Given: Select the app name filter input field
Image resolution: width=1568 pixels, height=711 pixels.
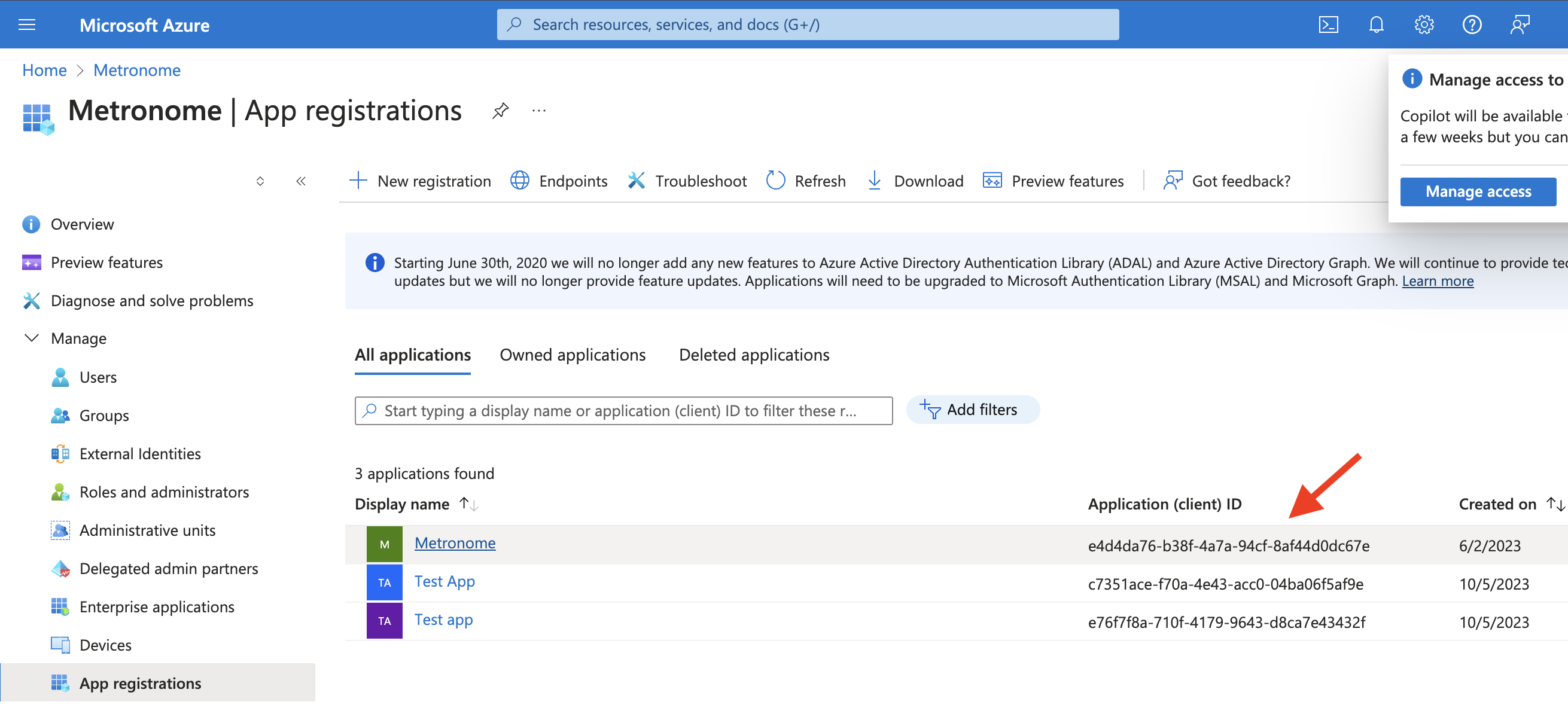Looking at the screenshot, I should coord(623,409).
